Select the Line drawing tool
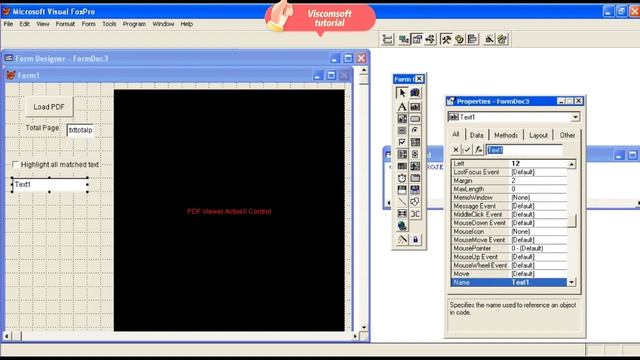Screen dimensions: 640x360 pyautogui.click(x=402, y=202)
